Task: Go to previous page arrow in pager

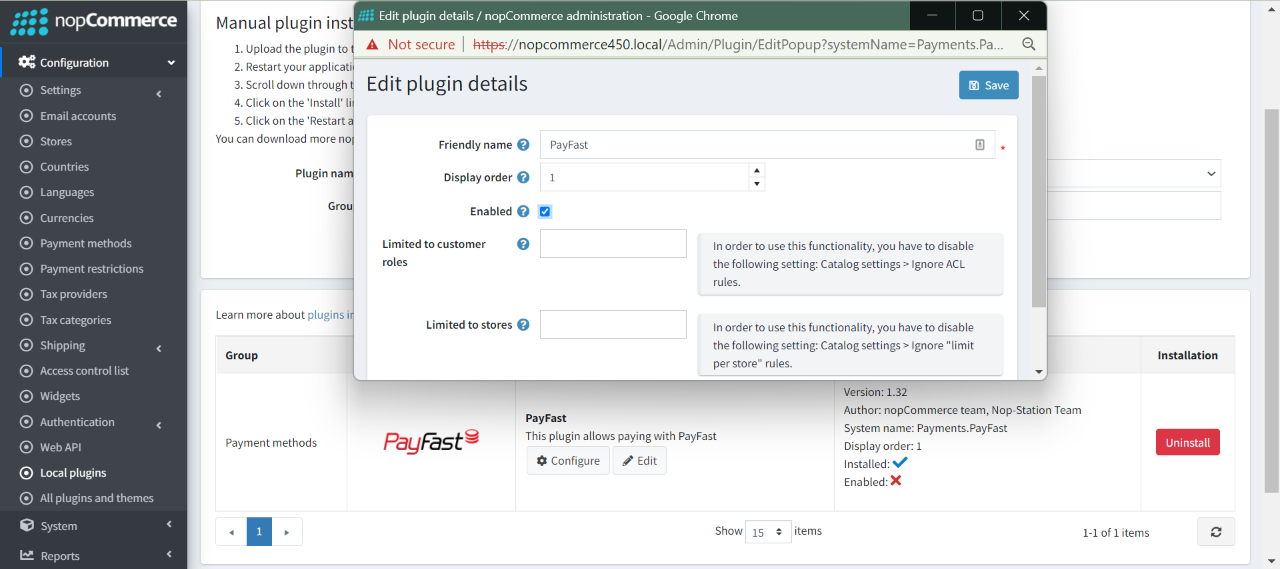Action: pyautogui.click(x=231, y=532)
